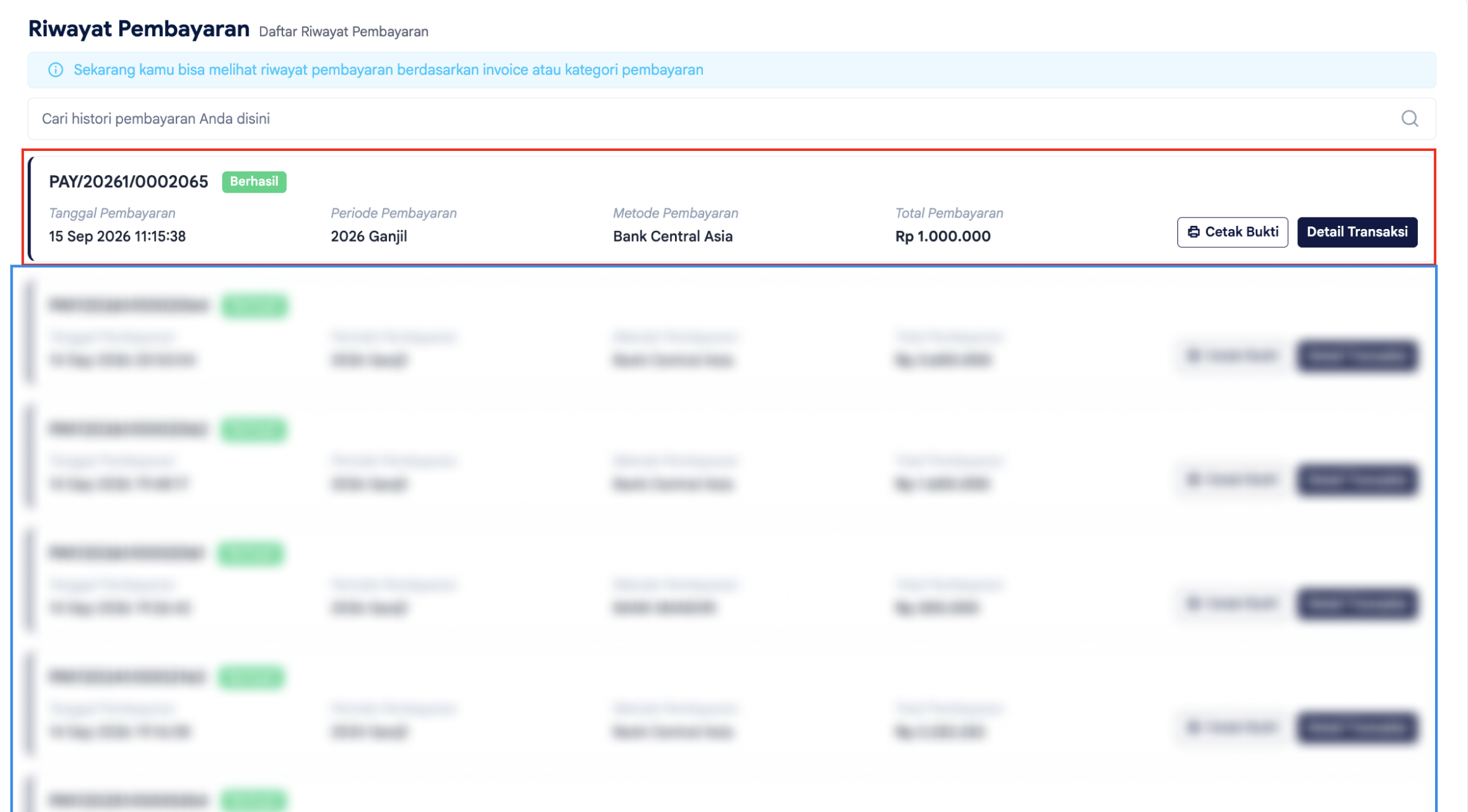Viewport: 1468px width, 812px height.
Task: Click Cetak Bukti for PAY/20261/0002065
Action: click(1232, 232)
